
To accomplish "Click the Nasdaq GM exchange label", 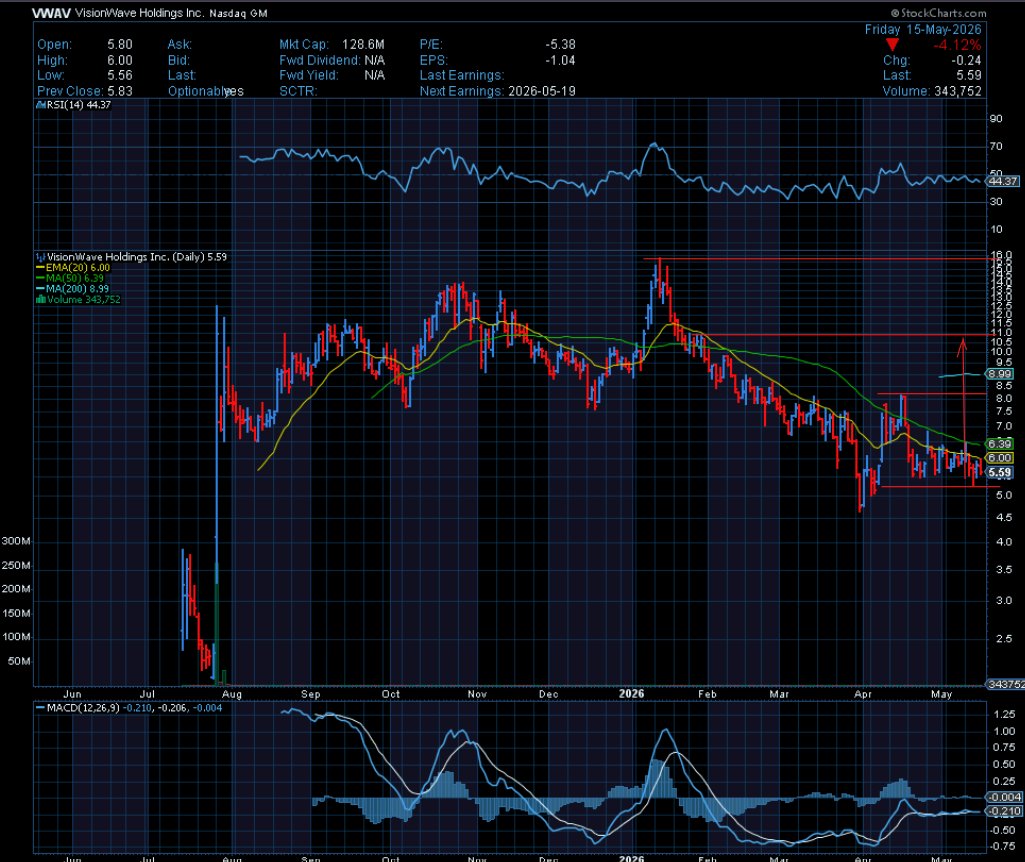I will tap(238, 13).
